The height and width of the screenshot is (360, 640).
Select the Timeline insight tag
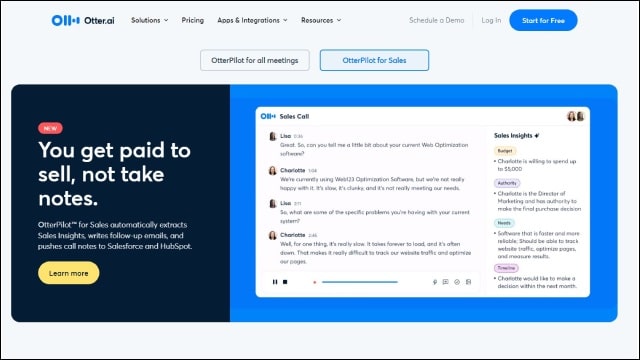506,268
